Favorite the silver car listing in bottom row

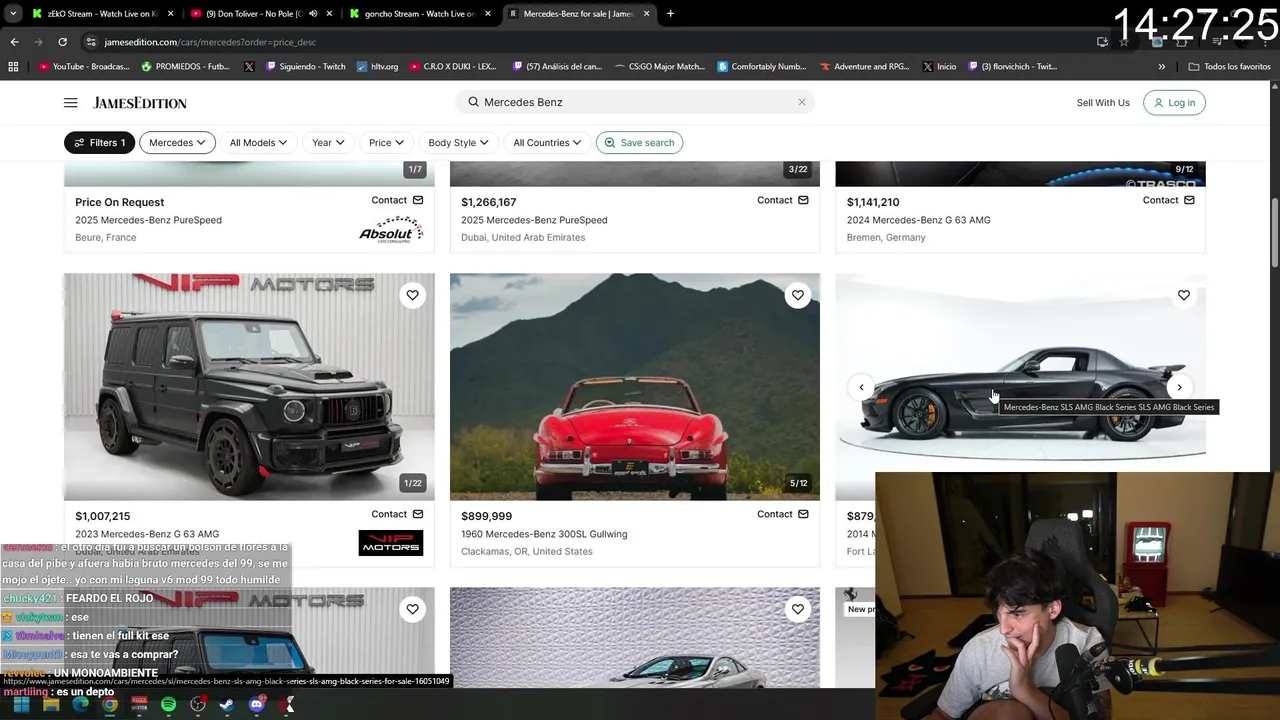coord(797,609)
